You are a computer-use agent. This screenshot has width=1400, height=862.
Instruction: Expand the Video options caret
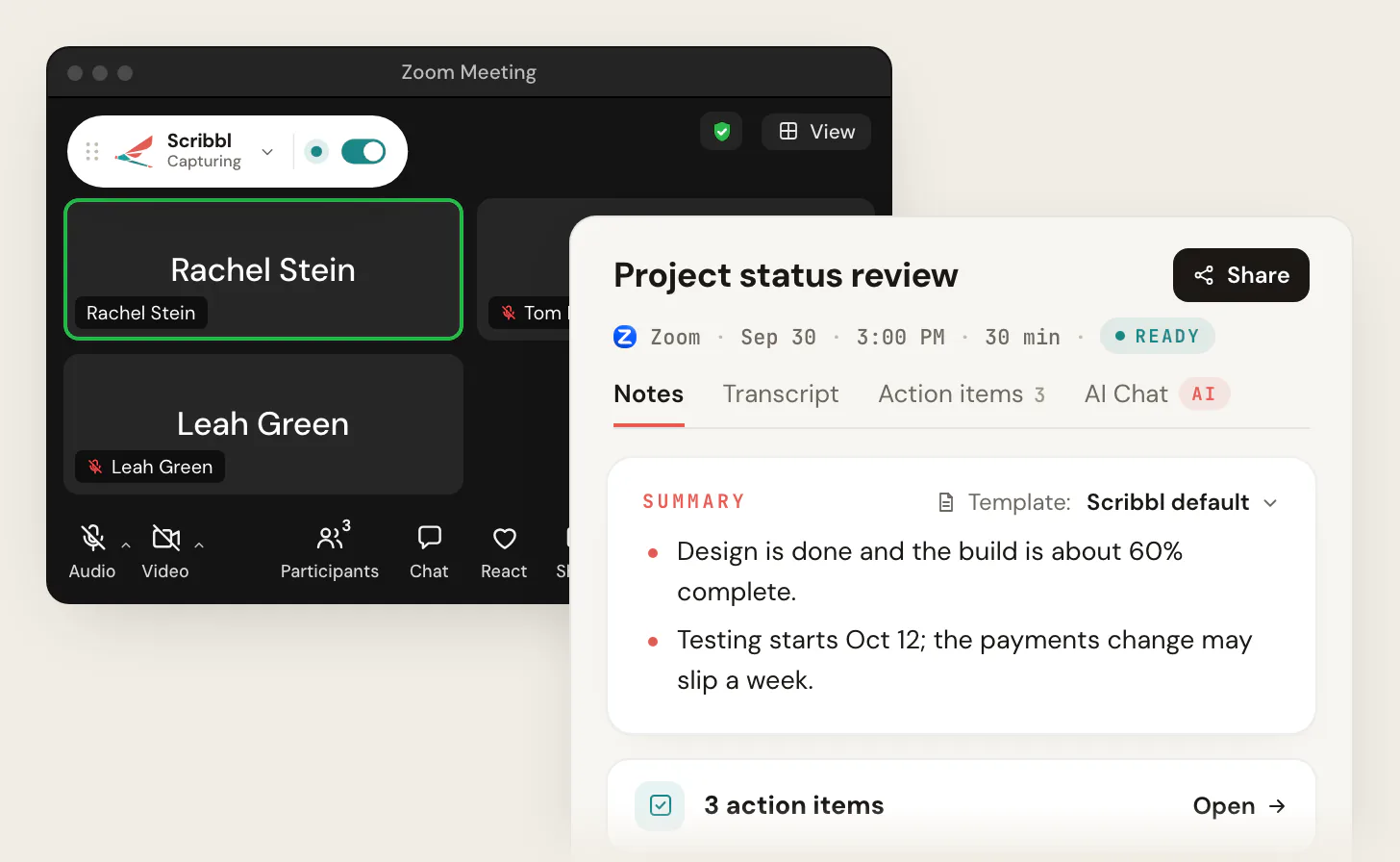[199, 545]
